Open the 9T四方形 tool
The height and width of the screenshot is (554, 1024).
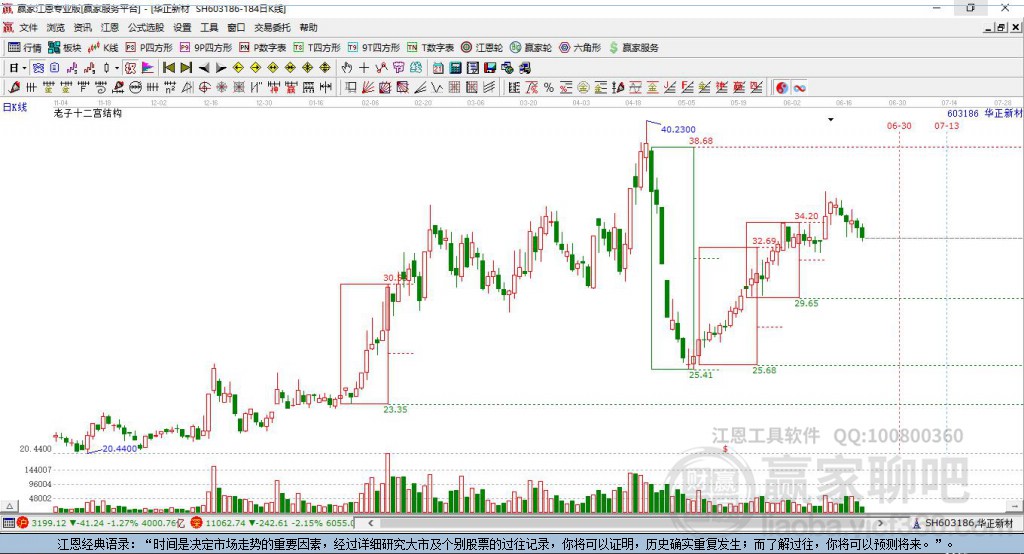(374, 48)
